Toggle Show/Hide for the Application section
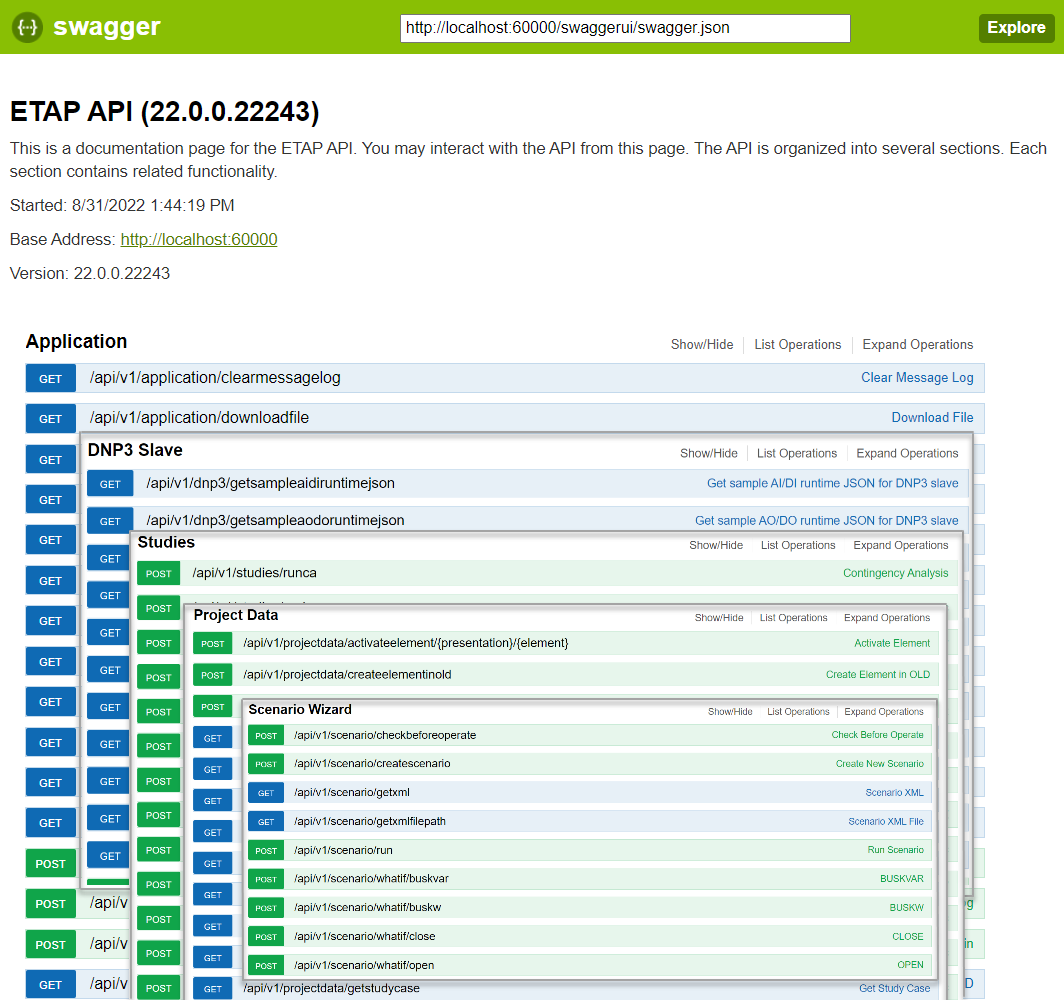Image resolution: width=1064 pixels, height=1000 pixels. click(702, 344)
